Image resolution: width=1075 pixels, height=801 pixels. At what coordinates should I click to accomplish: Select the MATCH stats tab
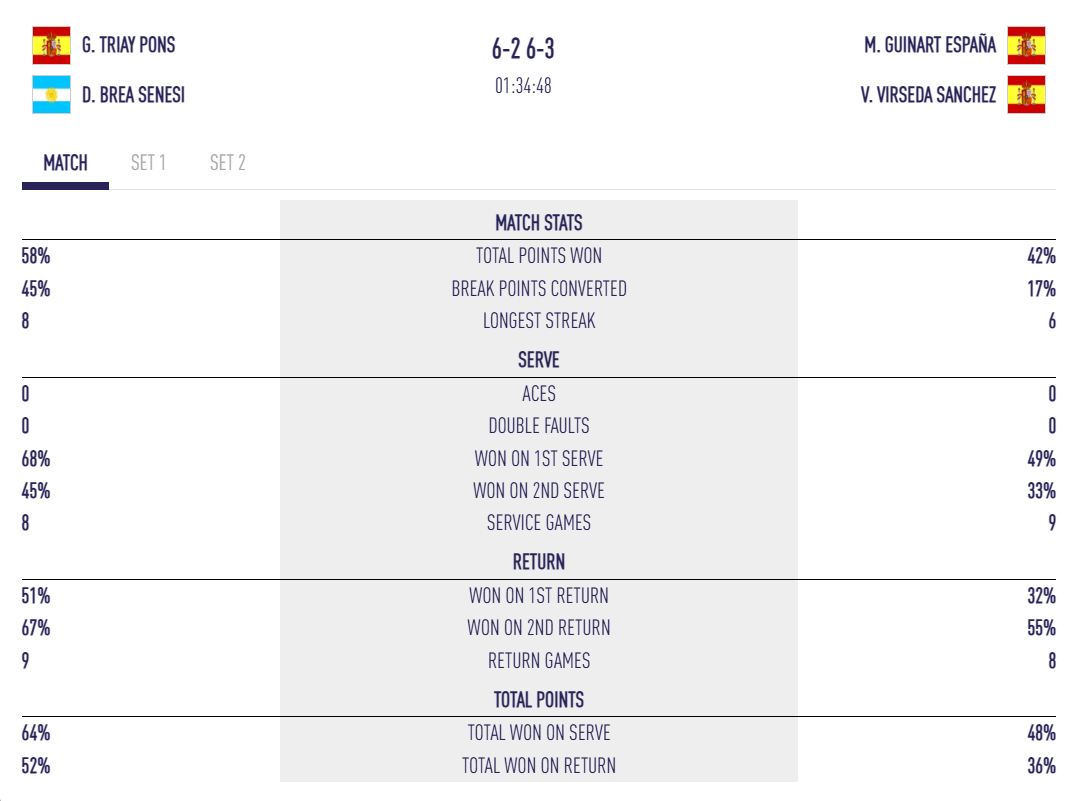click(x=65, y=163)
